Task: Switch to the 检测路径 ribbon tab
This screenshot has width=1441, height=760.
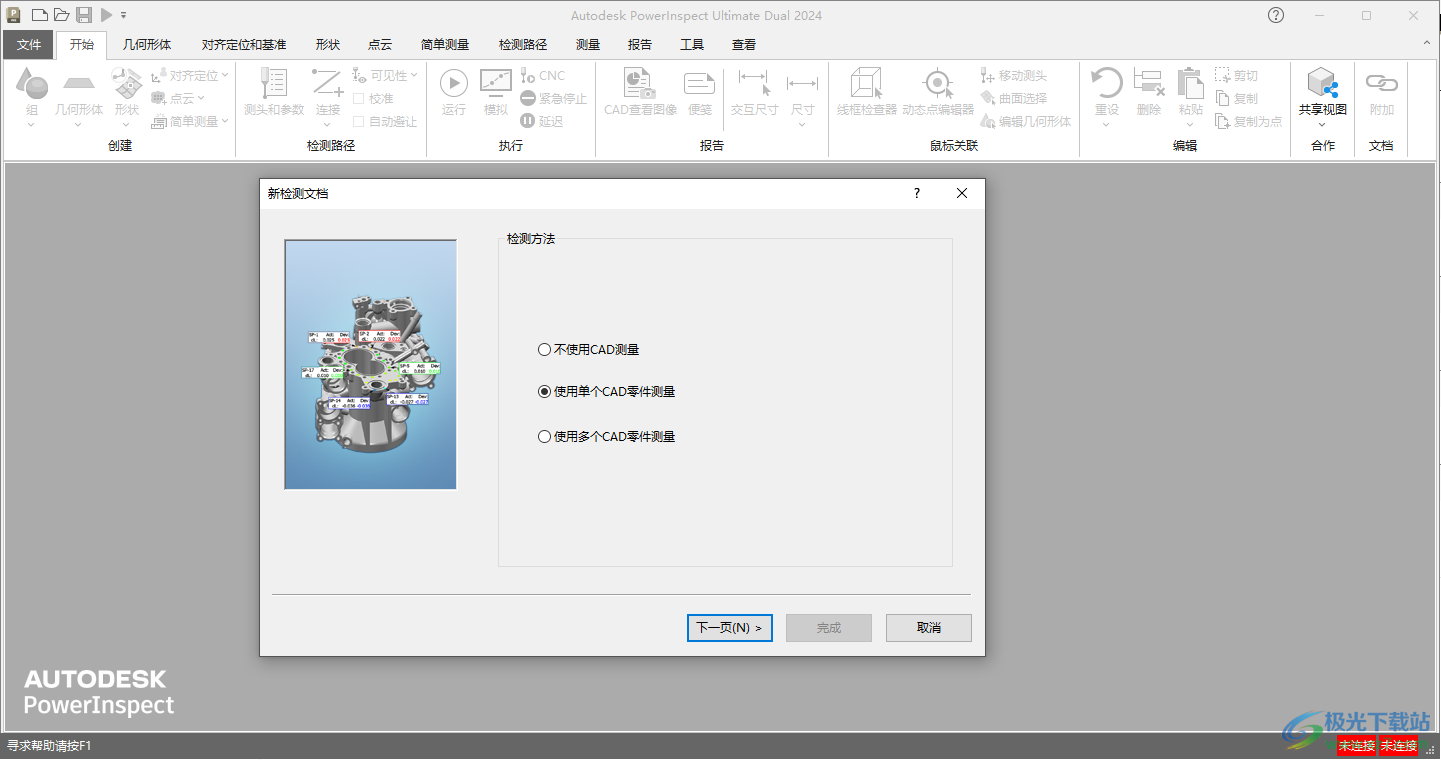Action: [523, 45]
